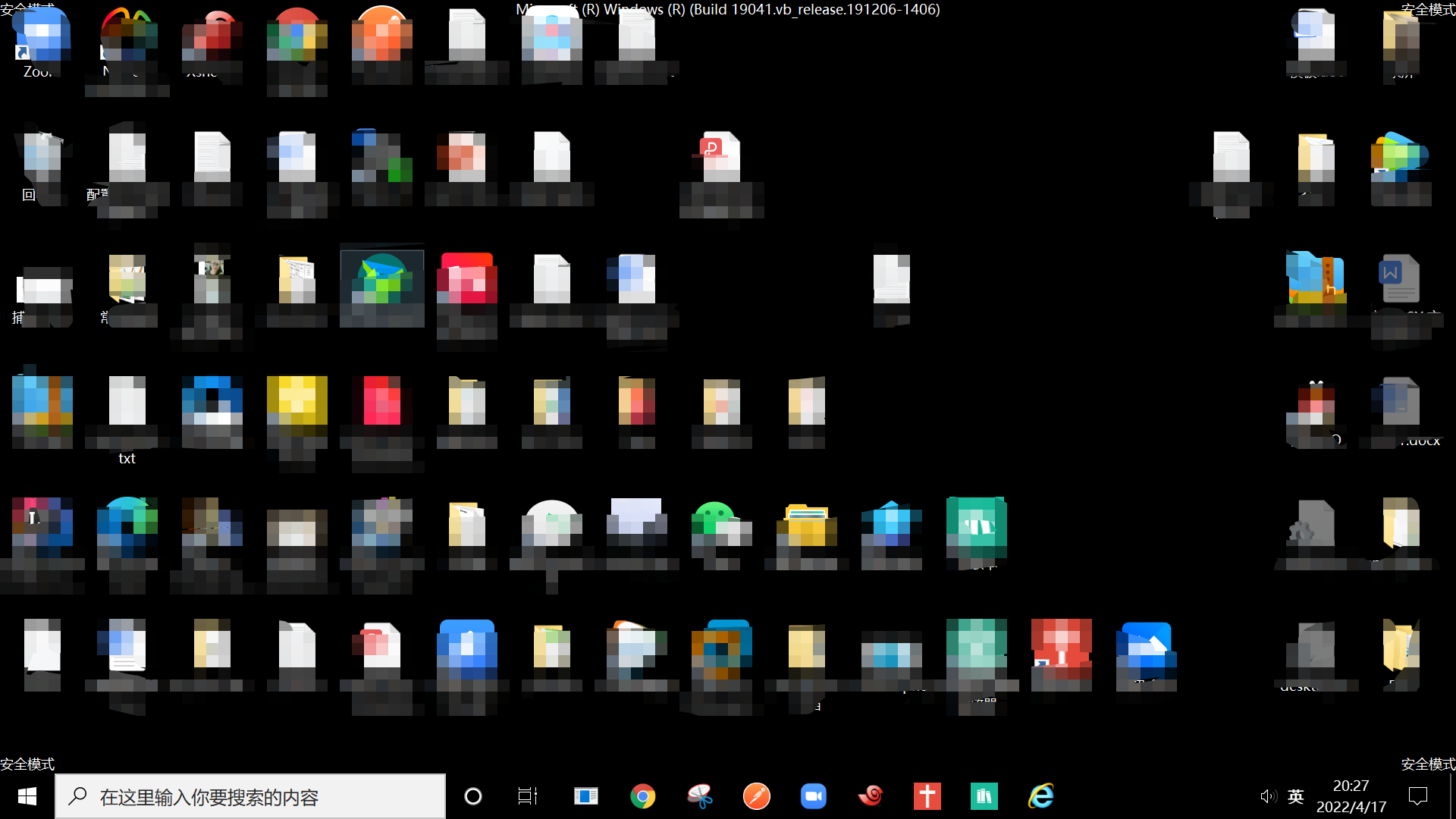The width and height of the screenshot is (1456, 819).
Task: Click the taskbar search input field
Action: pos(250,796)
